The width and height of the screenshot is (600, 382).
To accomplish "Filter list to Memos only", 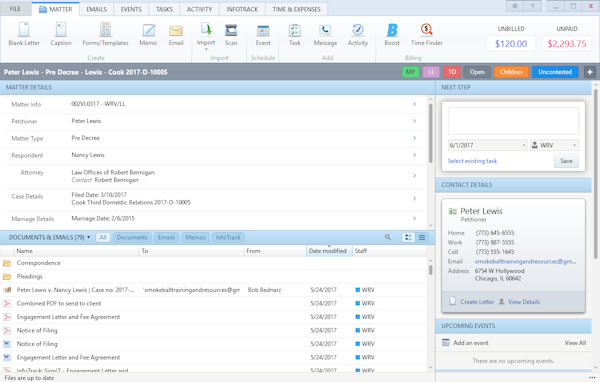I will coord(195,237).
